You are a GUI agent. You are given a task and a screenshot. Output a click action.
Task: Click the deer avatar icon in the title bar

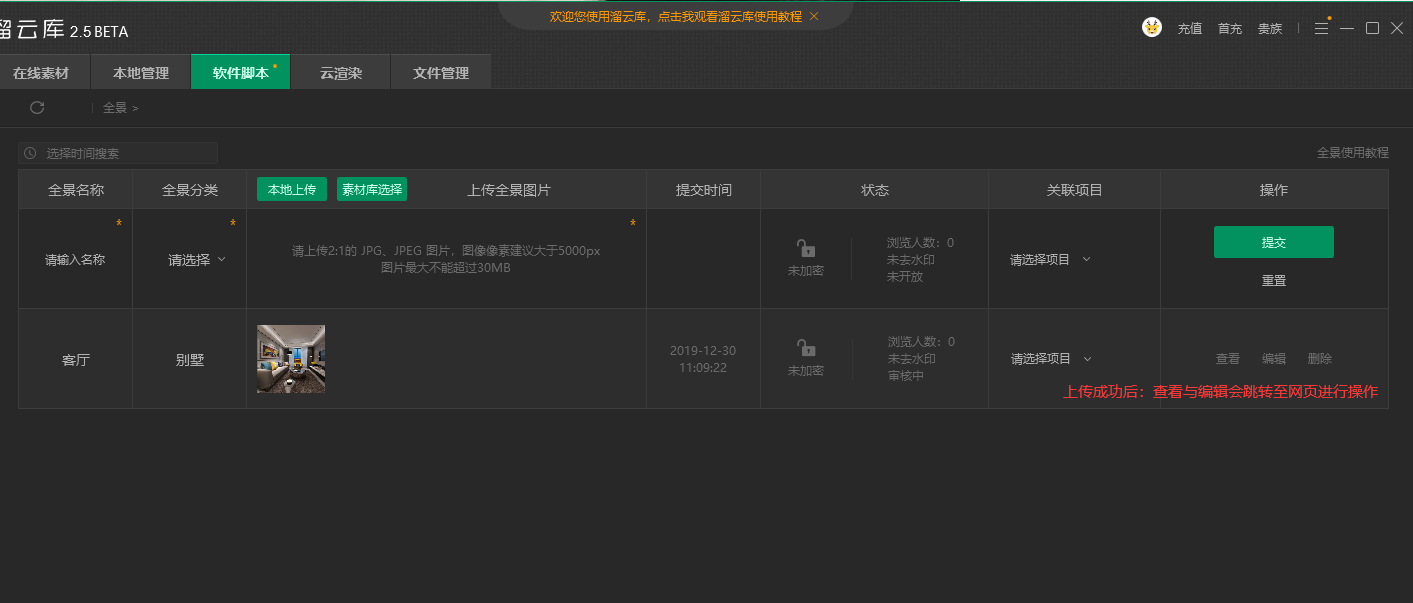pyautogui.click(x=1152, y=27)
